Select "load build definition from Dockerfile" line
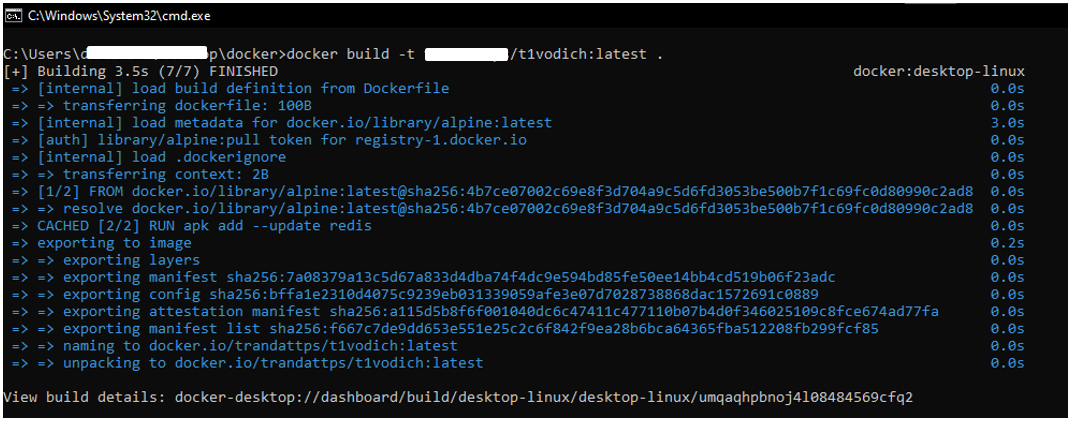1073x422 pixels. [230, 89]
